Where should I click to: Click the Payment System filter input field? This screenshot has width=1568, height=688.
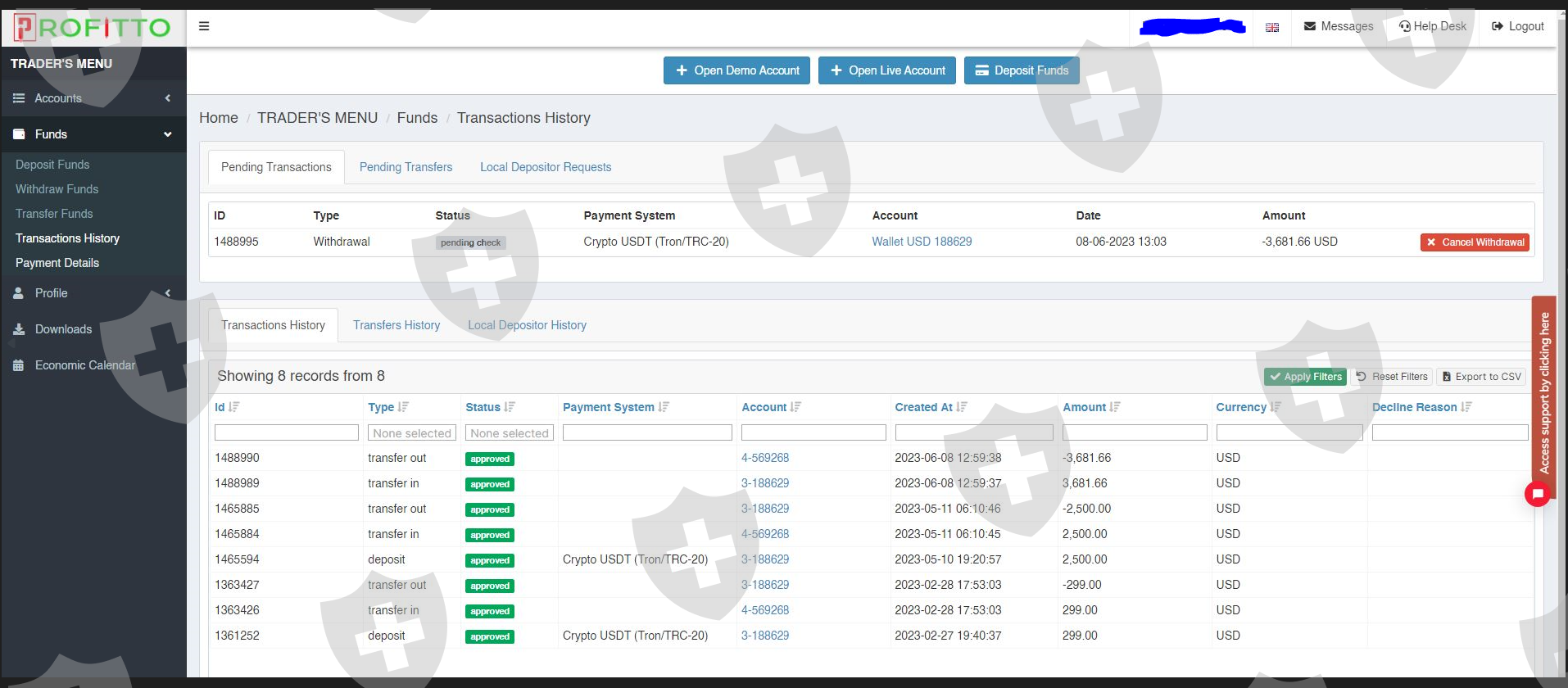647,433
